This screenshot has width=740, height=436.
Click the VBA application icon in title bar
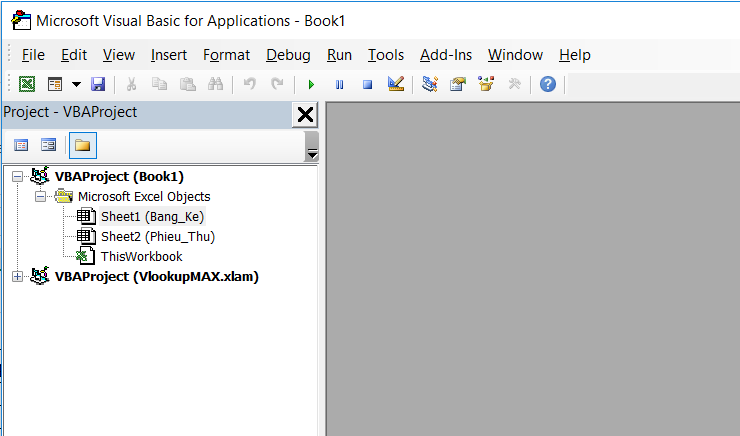21,20
